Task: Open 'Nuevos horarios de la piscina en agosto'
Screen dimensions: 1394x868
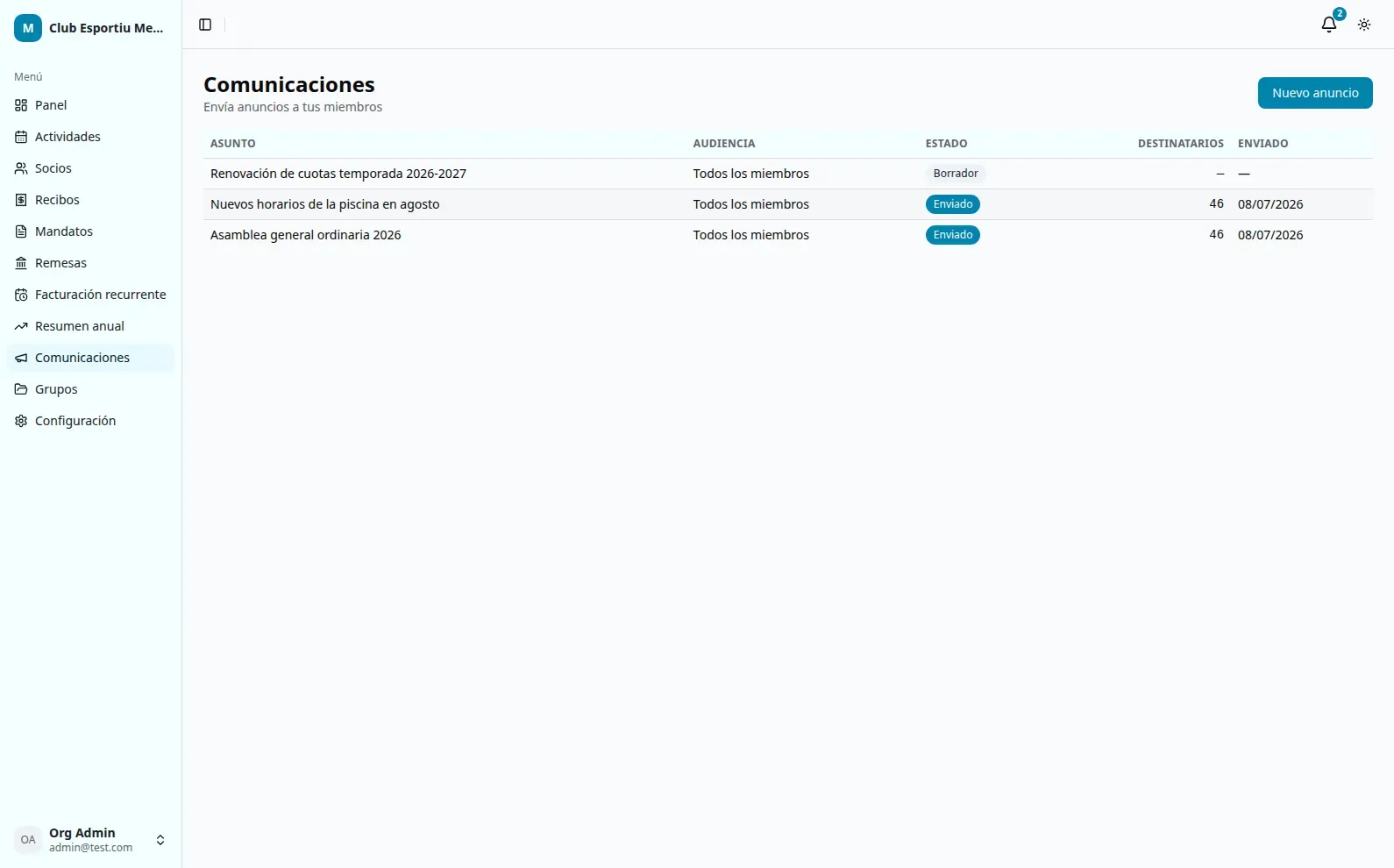Action: tap(324, 204)
